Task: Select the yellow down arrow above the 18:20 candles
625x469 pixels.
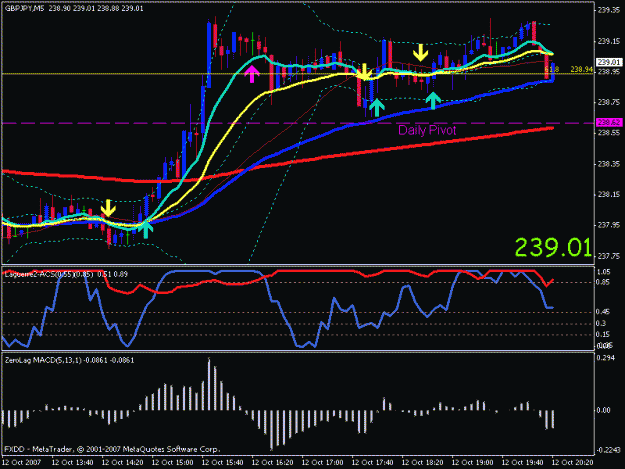Action: click(421, 53)
